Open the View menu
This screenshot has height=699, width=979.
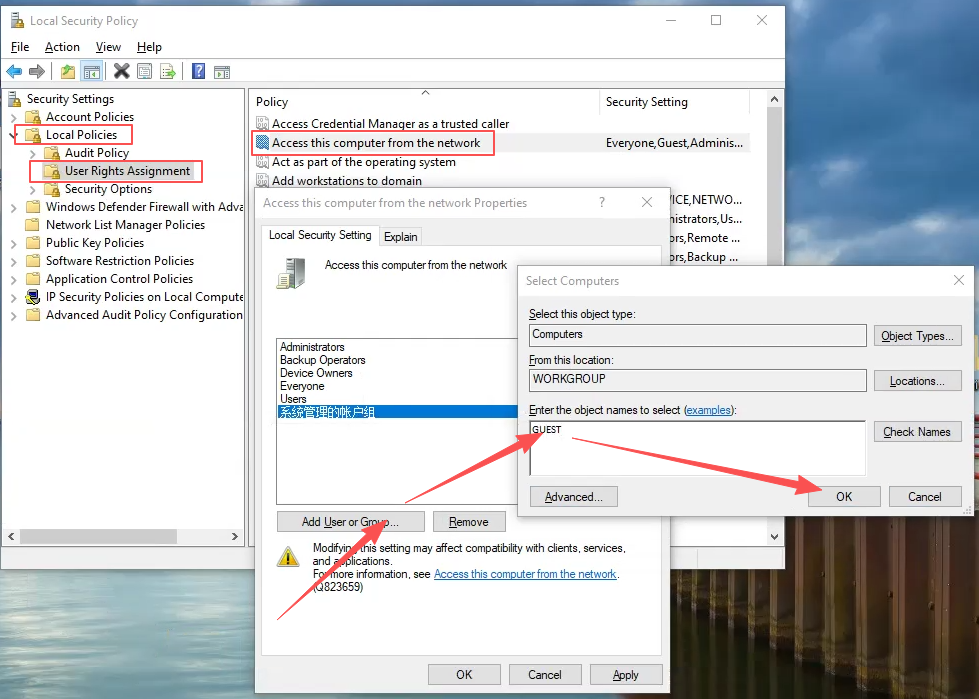coord(108,47)
